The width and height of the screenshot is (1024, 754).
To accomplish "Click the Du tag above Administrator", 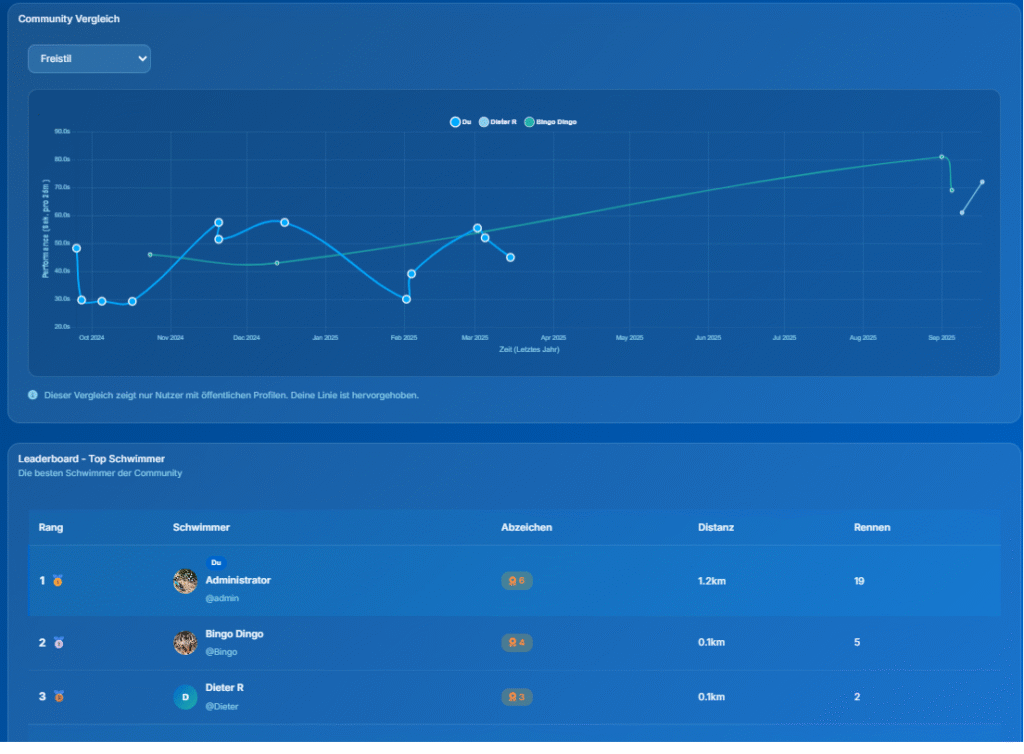I will (x=216, y=563).
